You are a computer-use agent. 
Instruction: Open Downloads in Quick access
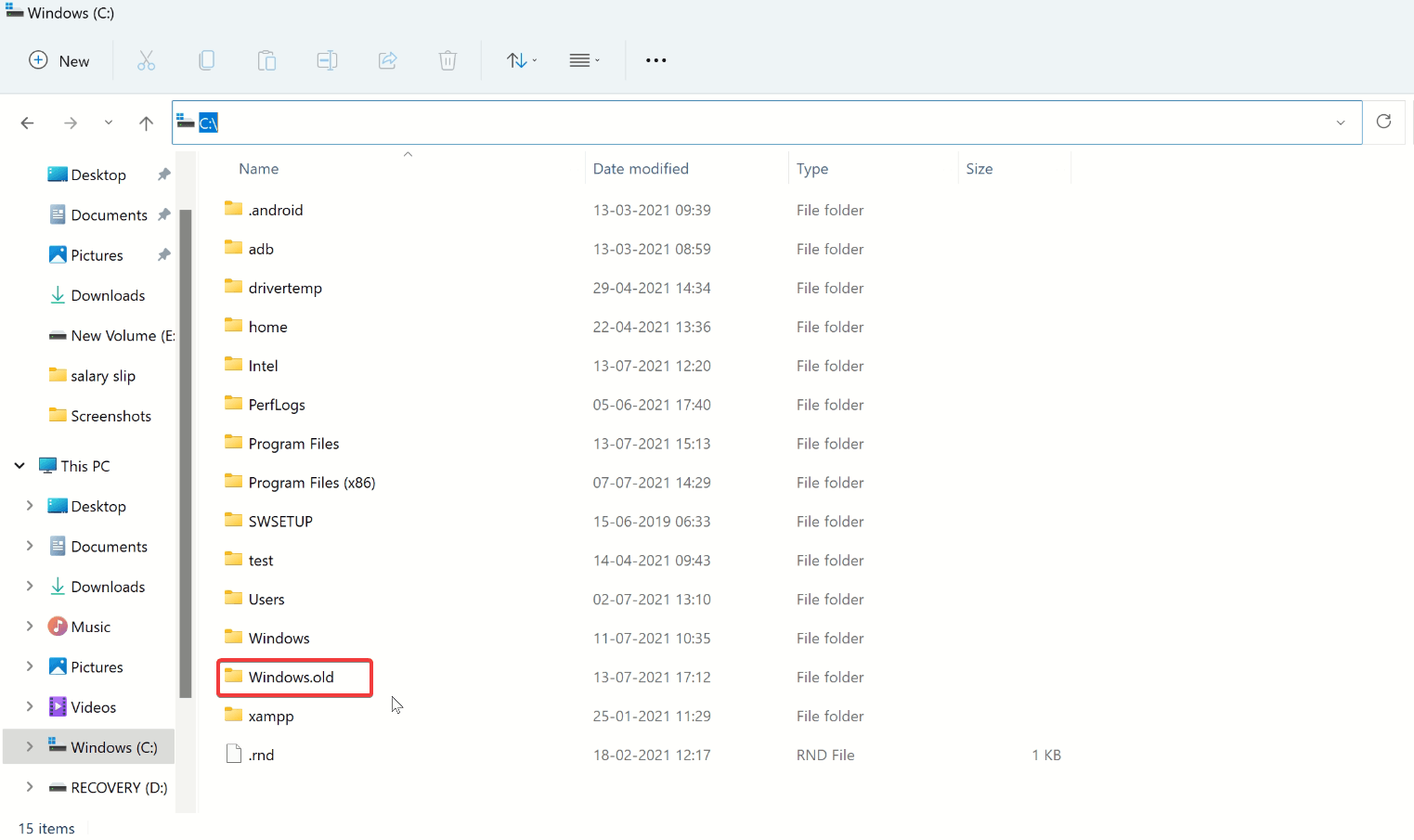click(x=108, y=295)
